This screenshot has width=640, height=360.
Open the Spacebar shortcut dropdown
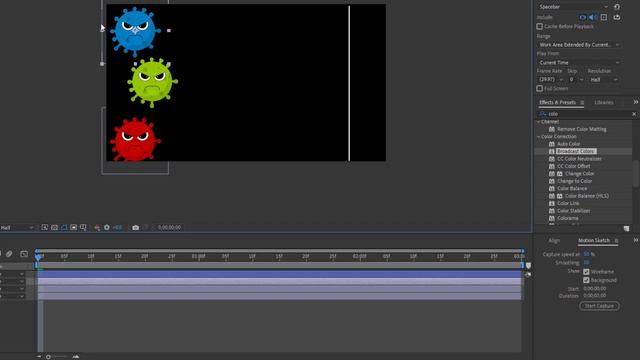573,7
